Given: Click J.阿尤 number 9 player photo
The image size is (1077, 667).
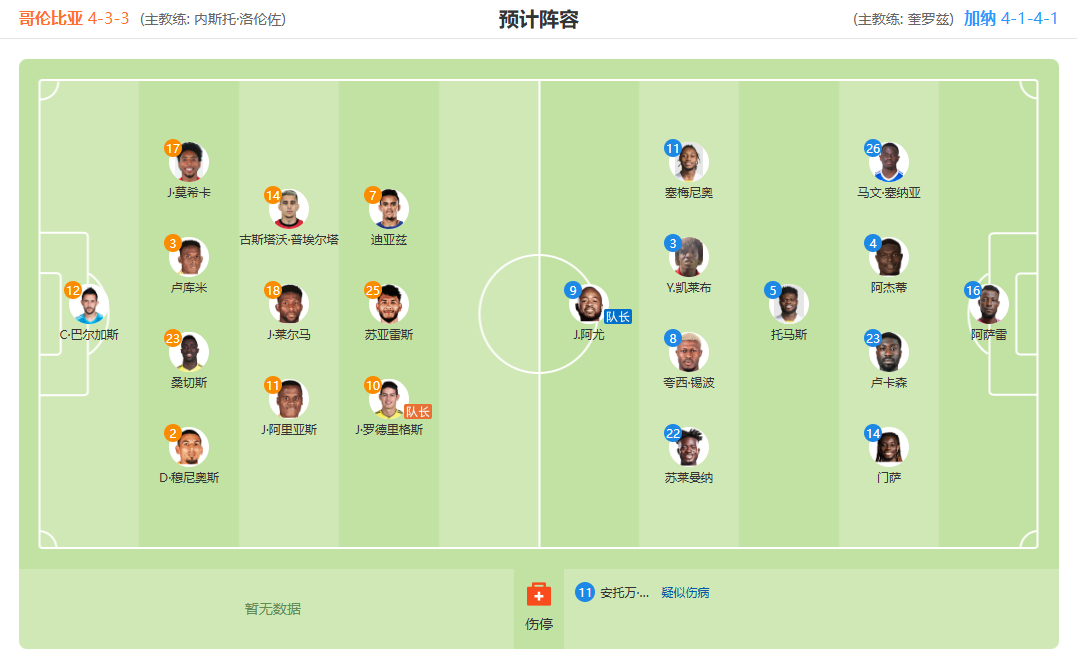Looking at the screenshot, I should (x=589, y=304).
